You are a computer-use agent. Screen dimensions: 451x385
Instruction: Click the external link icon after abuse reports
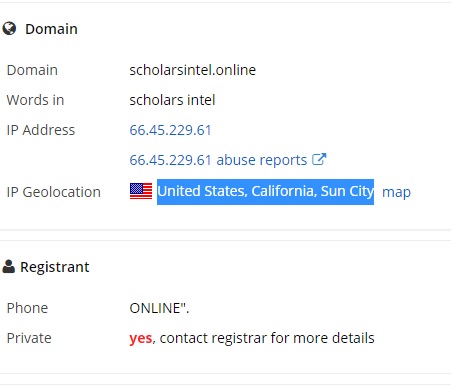click(319, 159)
